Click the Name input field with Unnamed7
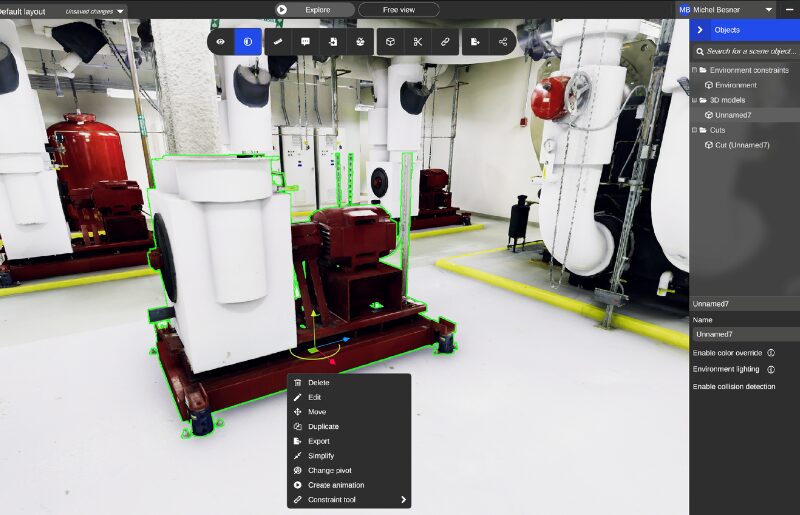800x515 pixels. pyautogui.click(x=746, y=334)
